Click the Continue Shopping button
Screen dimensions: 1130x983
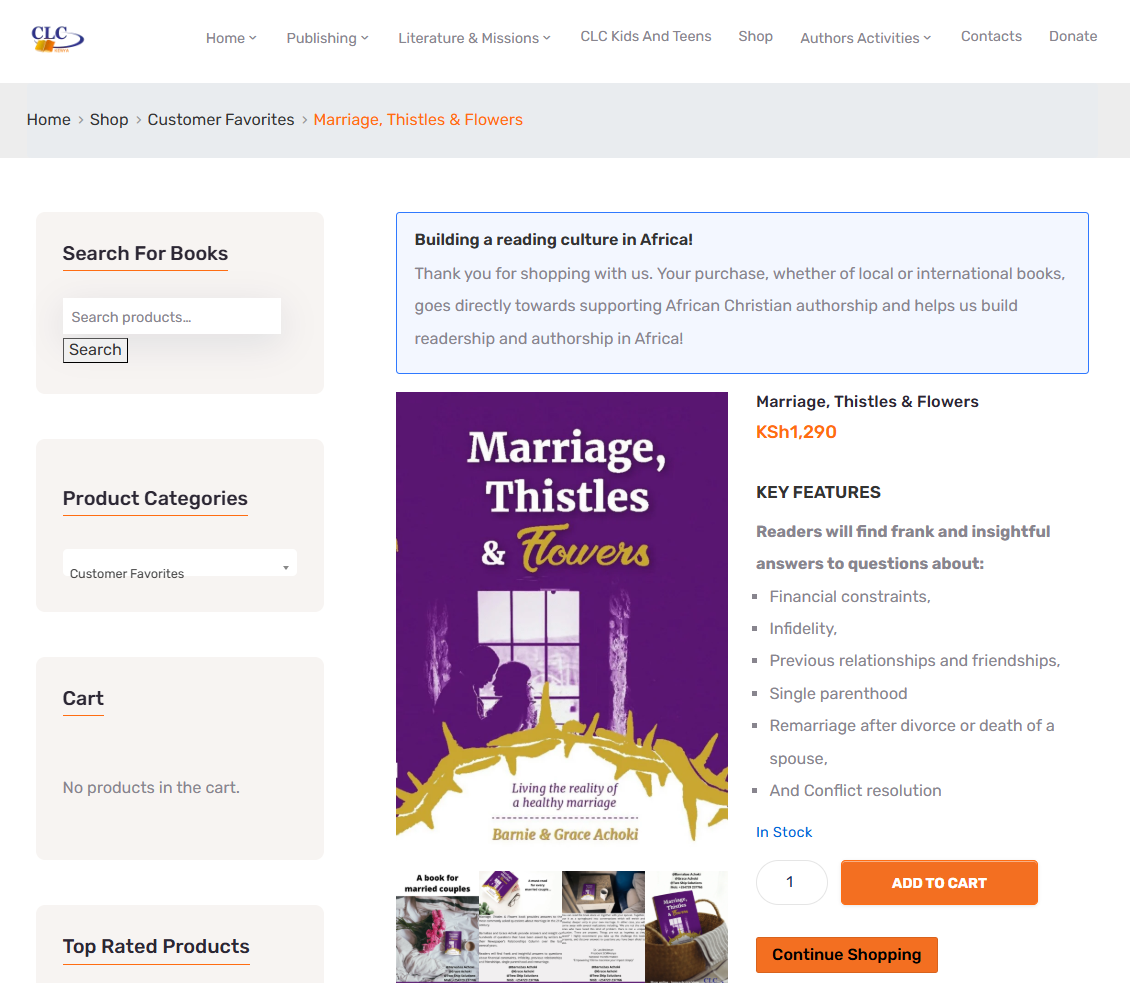846,955
